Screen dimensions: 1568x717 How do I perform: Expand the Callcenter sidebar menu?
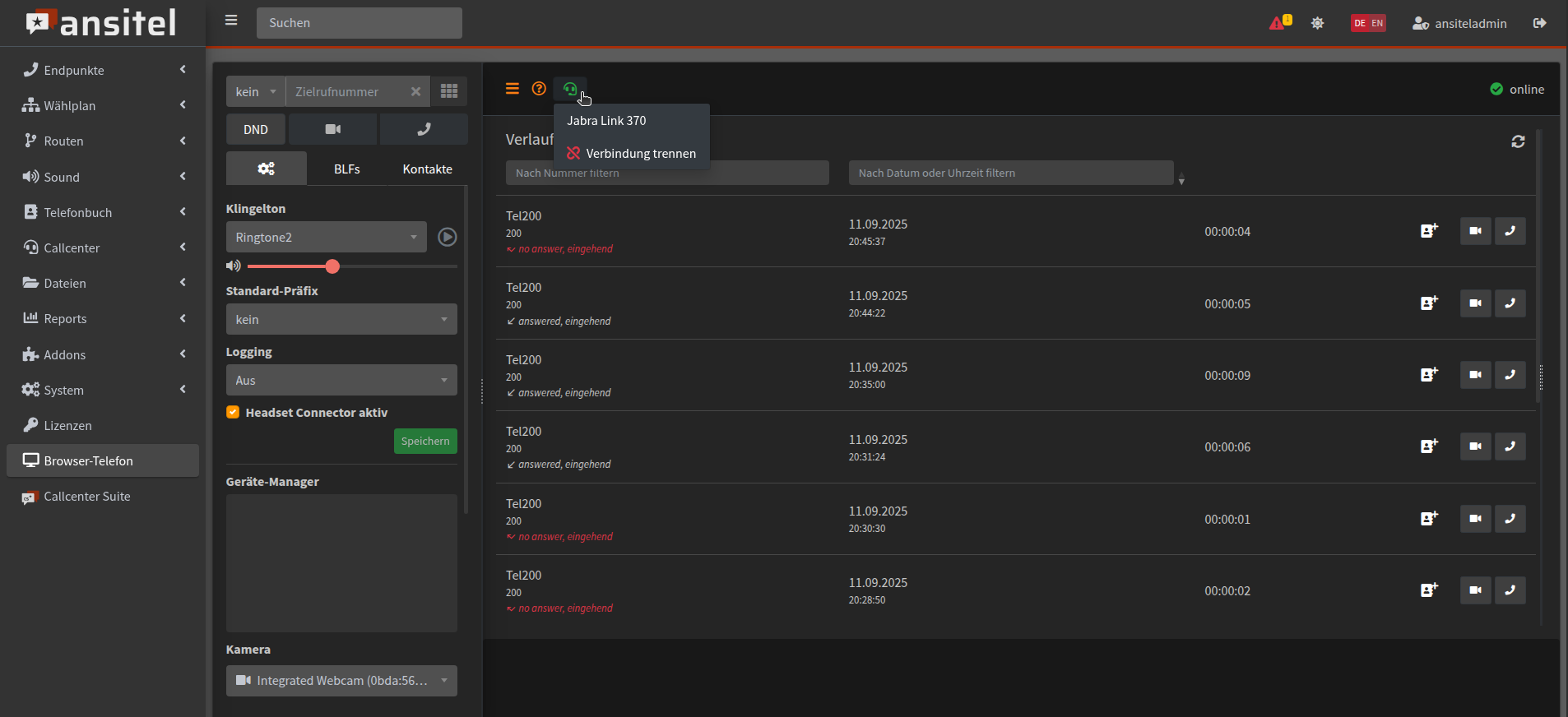[103, 248]
